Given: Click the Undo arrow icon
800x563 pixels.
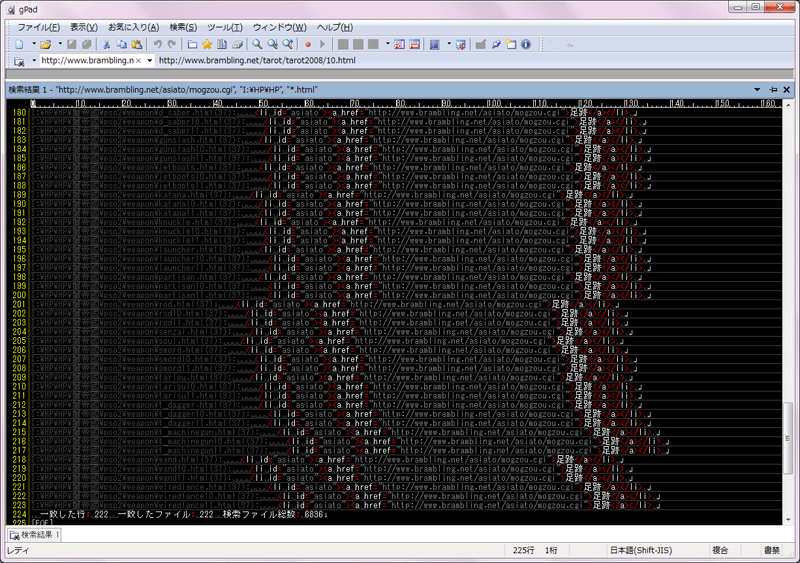Looking at the screenshot, I should pyautogui.click(x=158, y=44).
